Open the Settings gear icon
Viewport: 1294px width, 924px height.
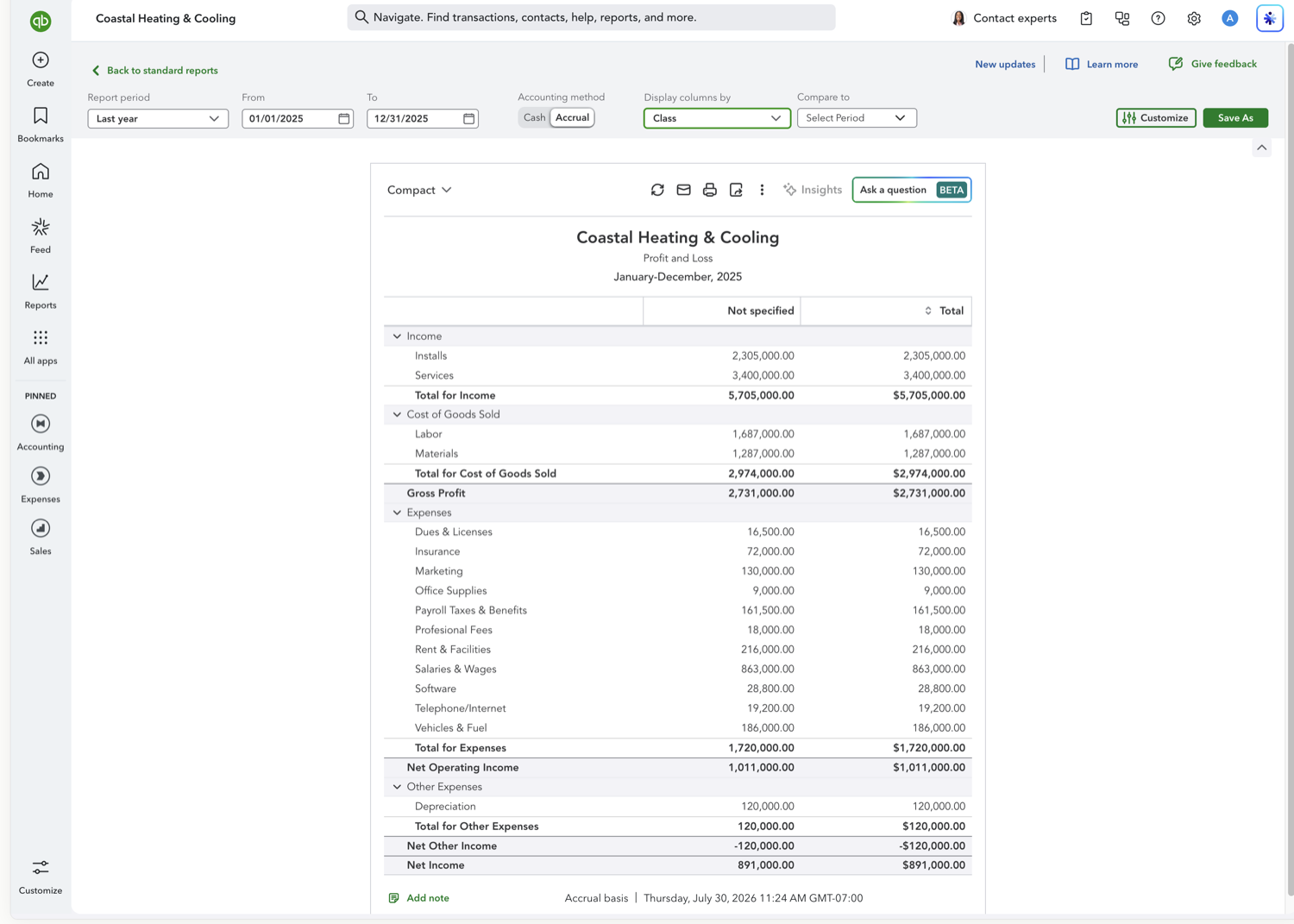click(x=1194, y=18)
